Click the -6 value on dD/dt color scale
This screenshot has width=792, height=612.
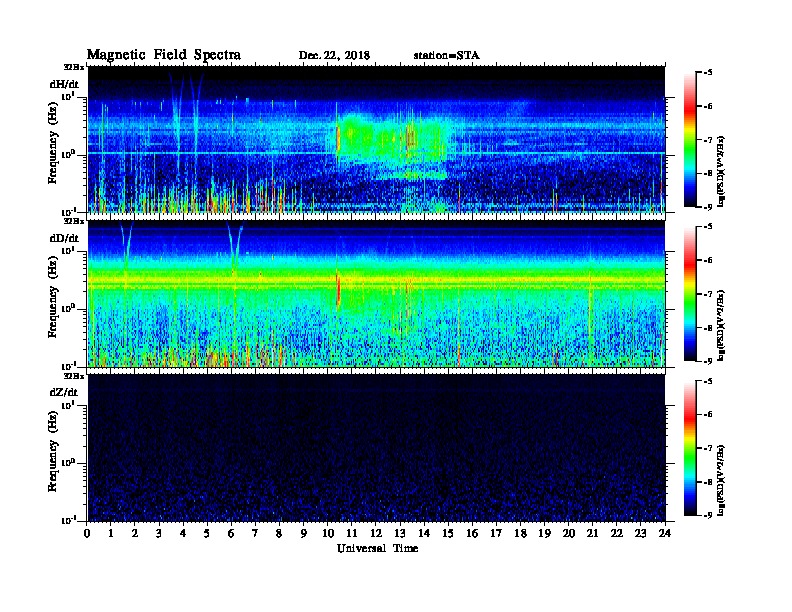click(x=708, y=260)
